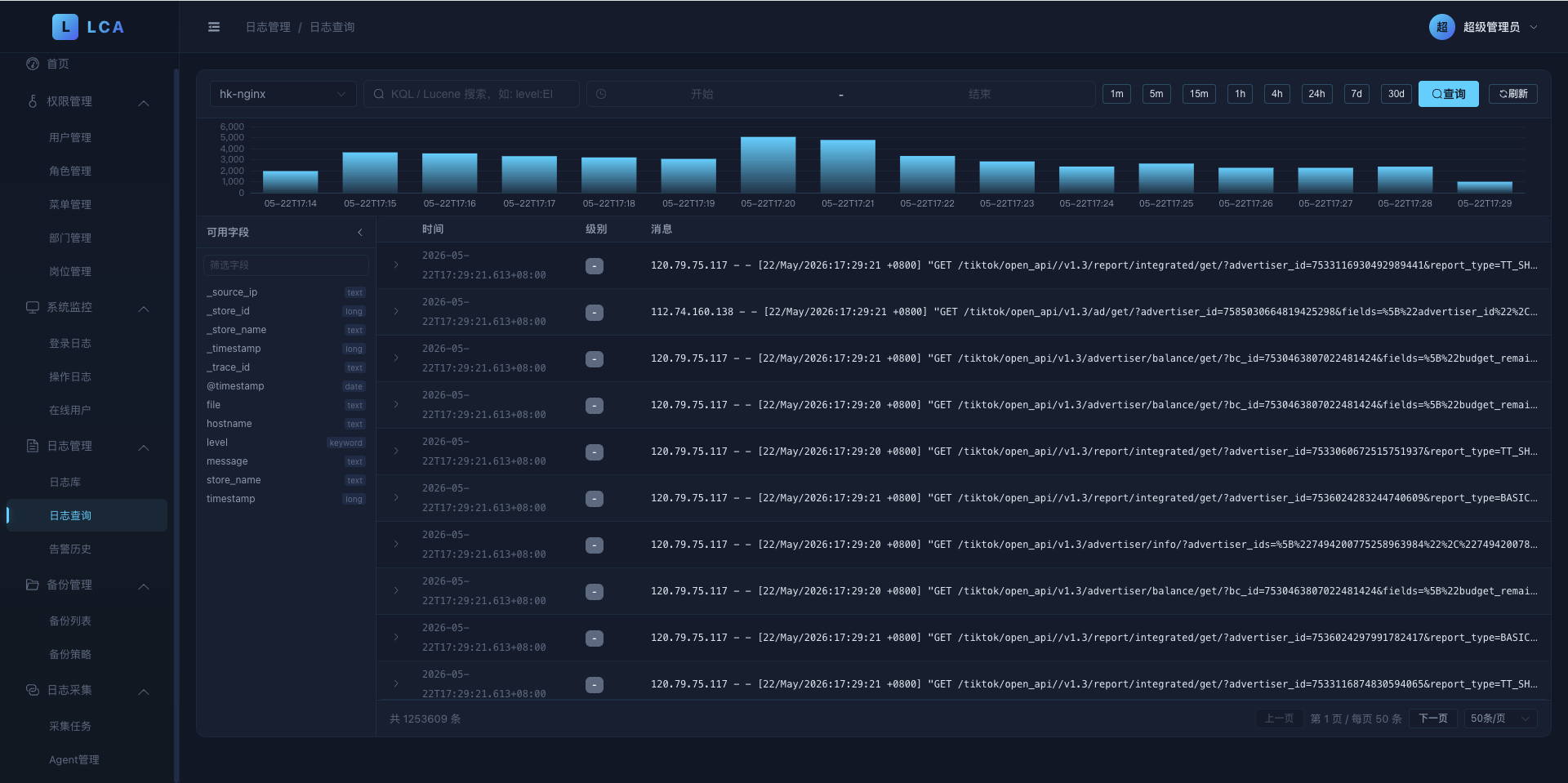Click the 时间 column header
Screen dimensions: 1568x783
(433, 229)
